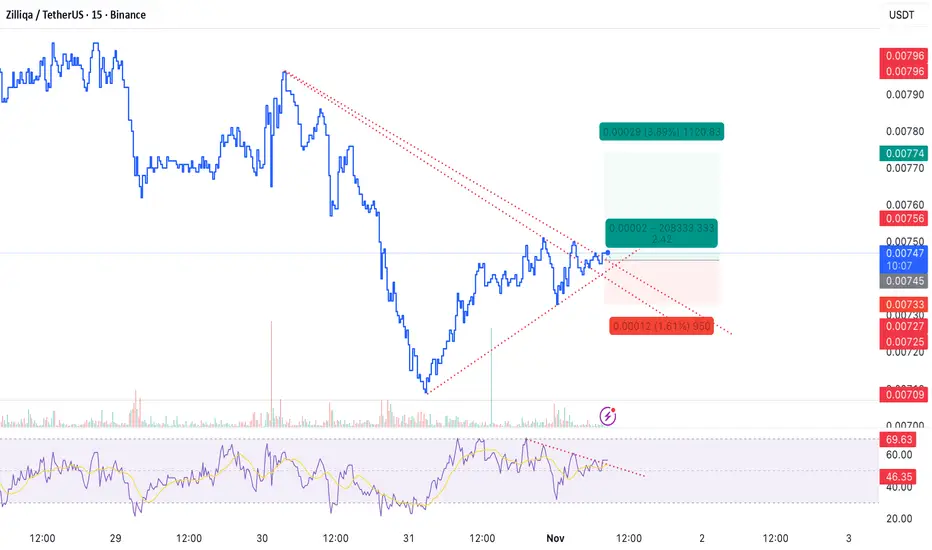Image resolution: width=932 pixels, height=550 pixels.
Task: Click the RSI value label 46.35
Action: click(898, 476)
